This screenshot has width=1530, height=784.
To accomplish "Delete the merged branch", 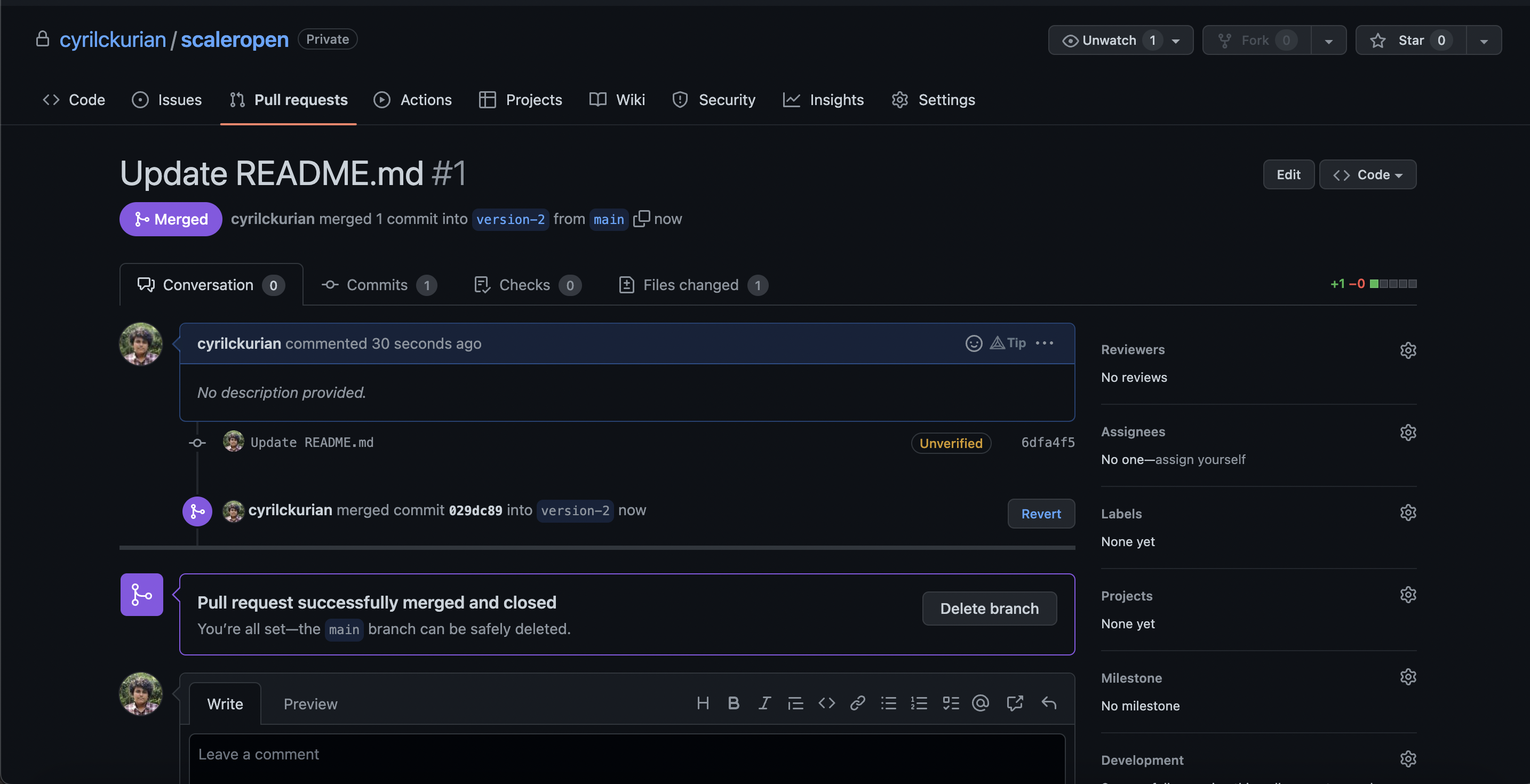I will coord(989,608).
